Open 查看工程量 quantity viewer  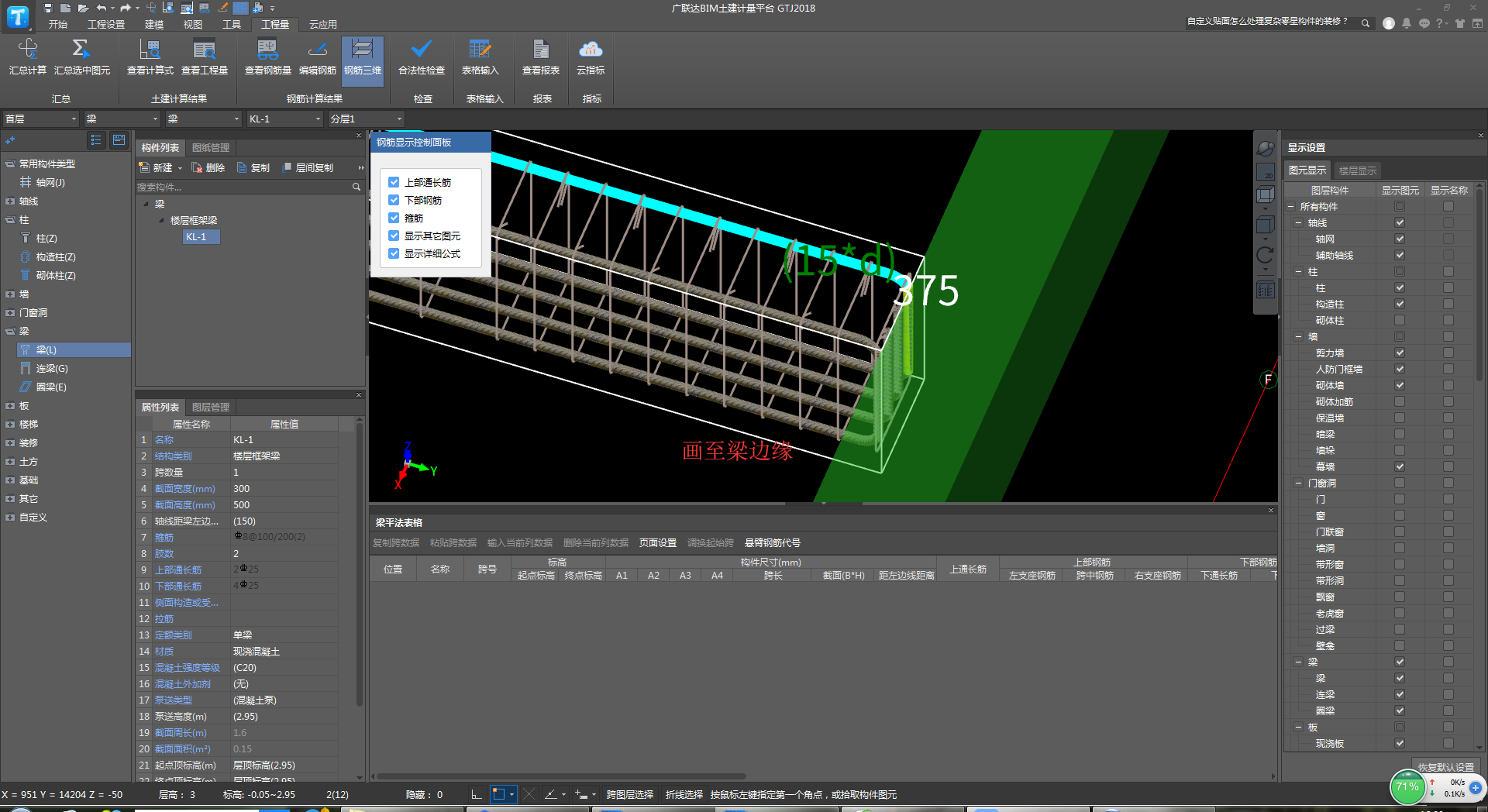pyautogui.click(x=204, y=57)
